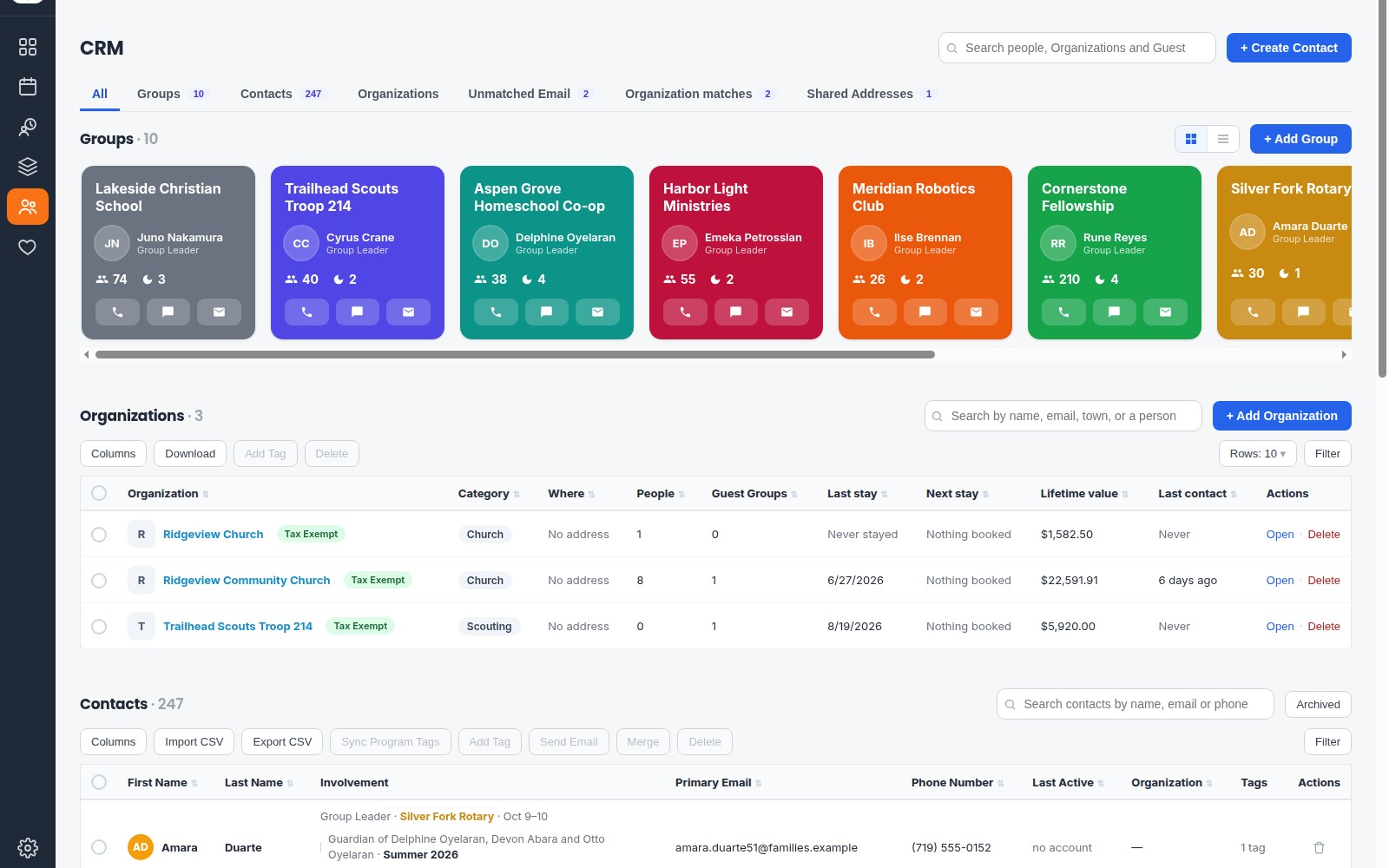Viewport: 1389px width, 868px height.
Task: Sort contacts by Last Active column
Action: (x=1068, y=783)
